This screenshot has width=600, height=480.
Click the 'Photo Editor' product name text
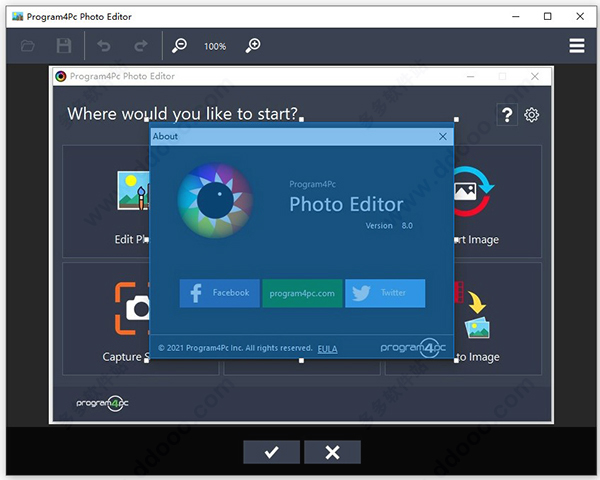tap(346, 204)
